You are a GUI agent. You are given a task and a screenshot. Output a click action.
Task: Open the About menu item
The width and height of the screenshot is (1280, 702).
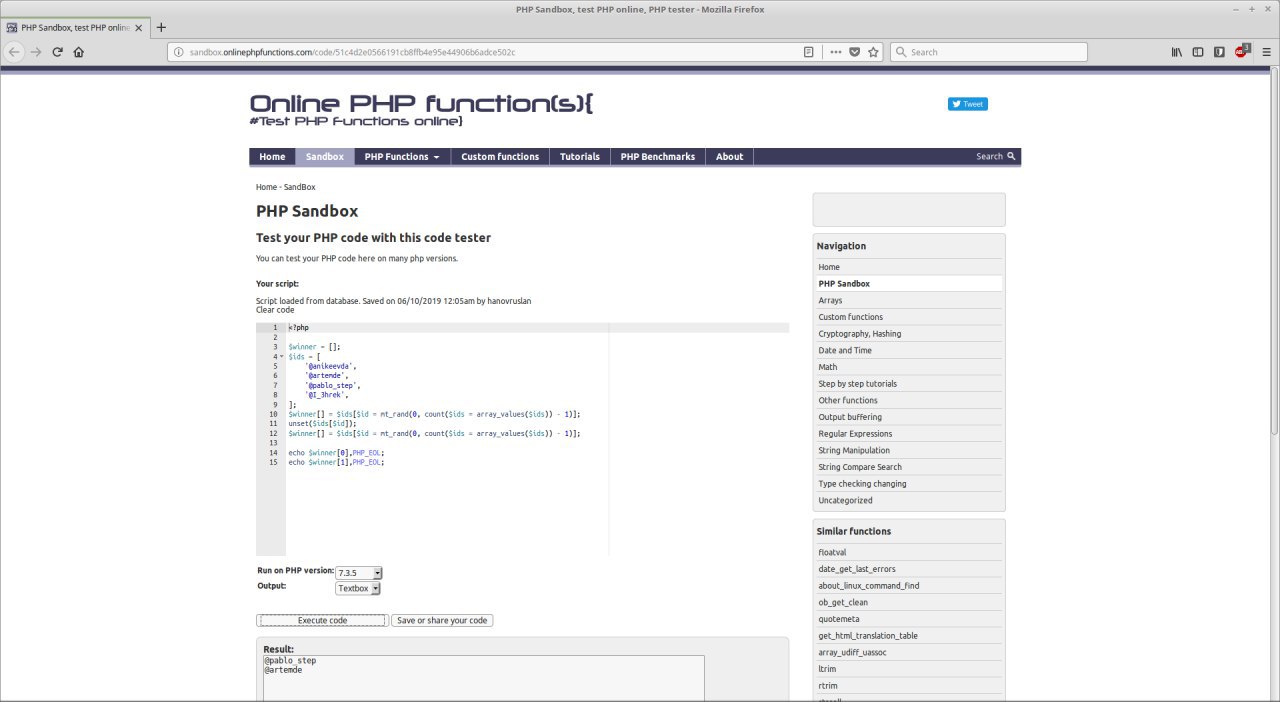(730, 157)
